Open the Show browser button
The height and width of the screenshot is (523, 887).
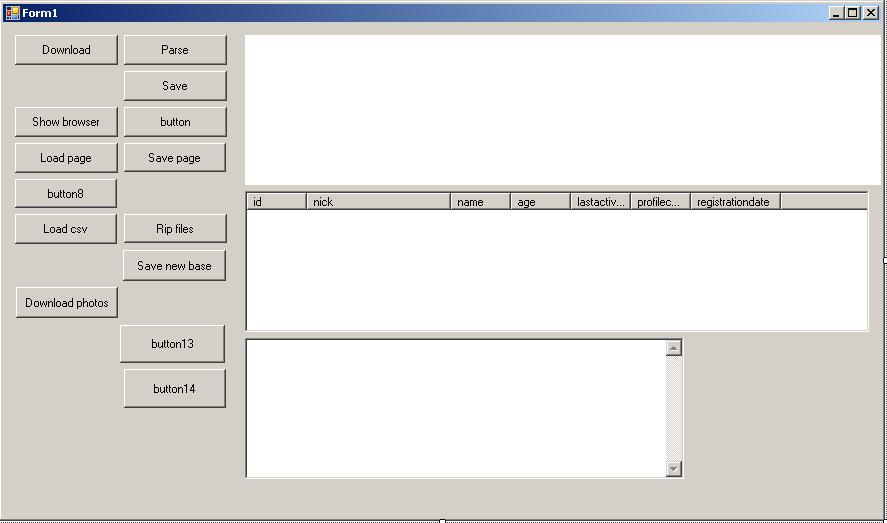pos(66,122)
